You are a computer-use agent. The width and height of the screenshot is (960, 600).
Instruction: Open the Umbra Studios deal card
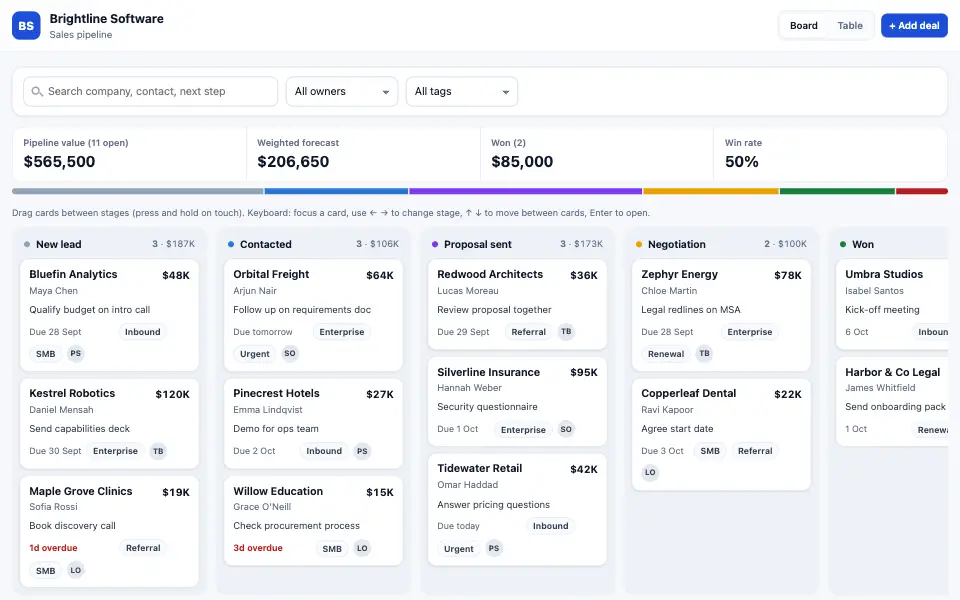pyautogui.click(x=892, y=304)
